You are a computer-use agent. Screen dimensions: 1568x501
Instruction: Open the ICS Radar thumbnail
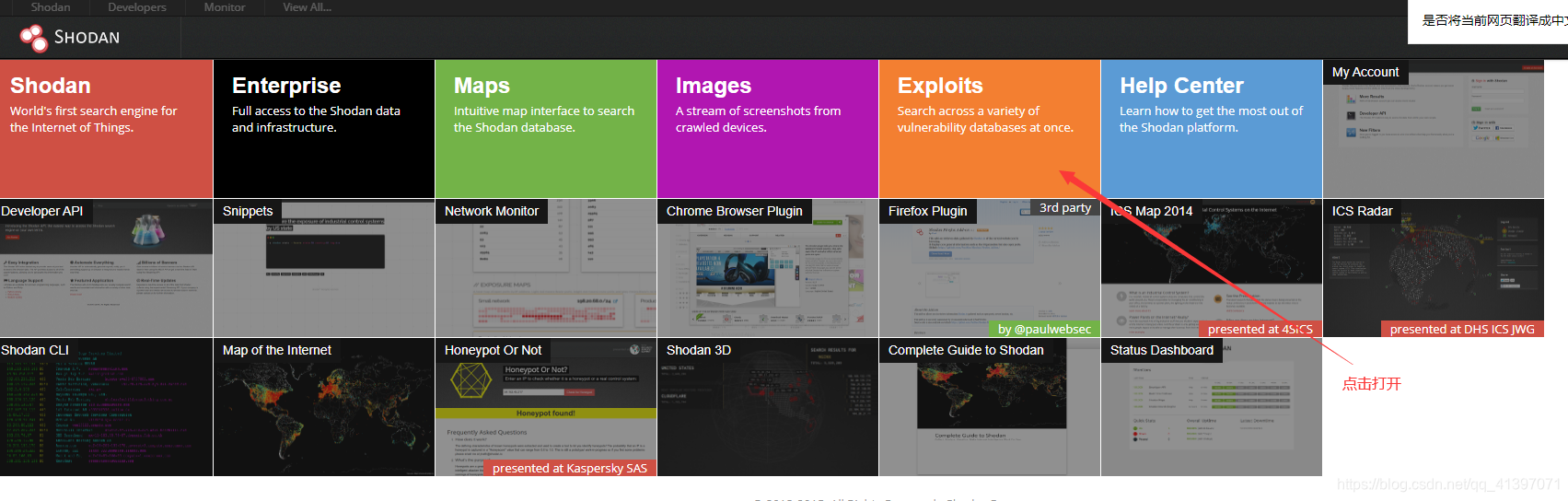(x=1434, y=268)
